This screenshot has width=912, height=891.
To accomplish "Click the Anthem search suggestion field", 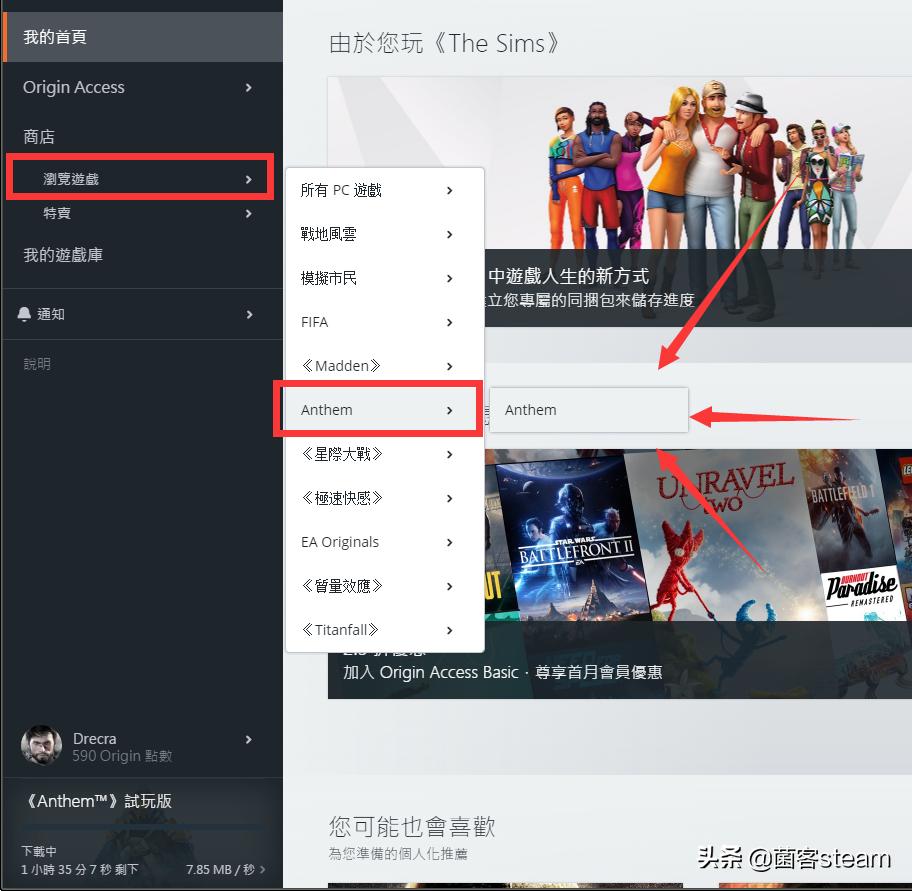I will [x=588, y=410].
